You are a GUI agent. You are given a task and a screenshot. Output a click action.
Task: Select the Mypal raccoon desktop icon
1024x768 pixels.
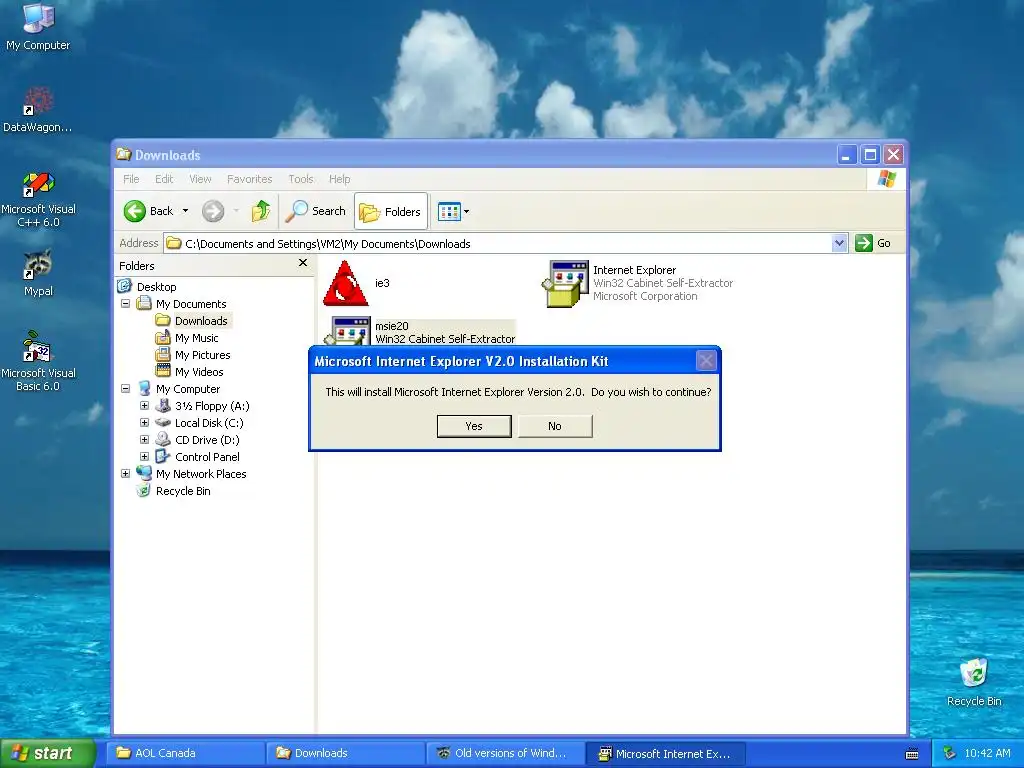click(x=38, y=273)
